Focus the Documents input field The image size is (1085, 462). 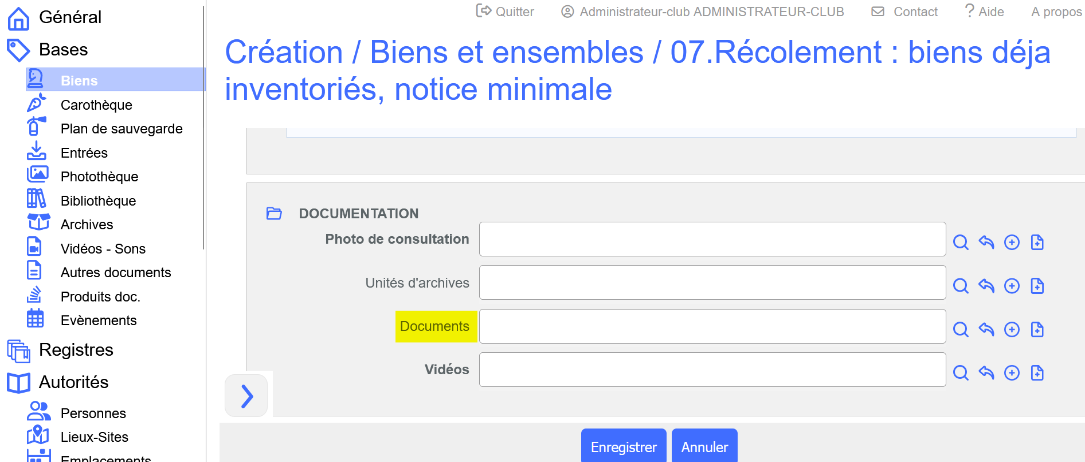coord(712,326)
